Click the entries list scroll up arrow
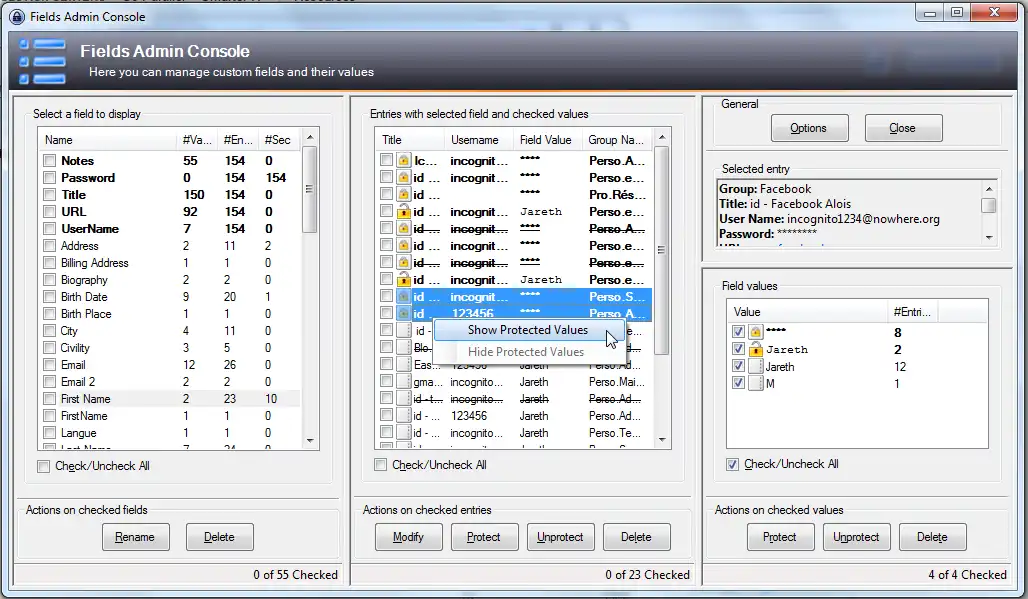 662,137
